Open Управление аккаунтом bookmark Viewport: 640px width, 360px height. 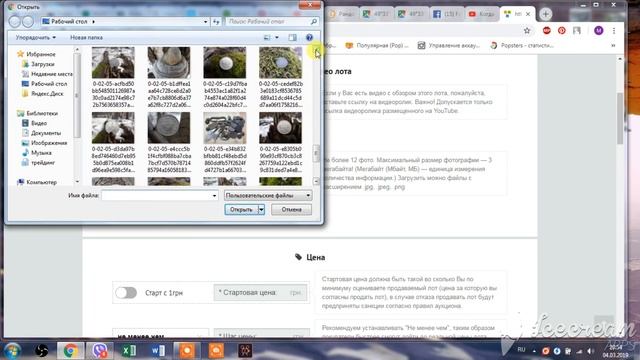[449, 46]
